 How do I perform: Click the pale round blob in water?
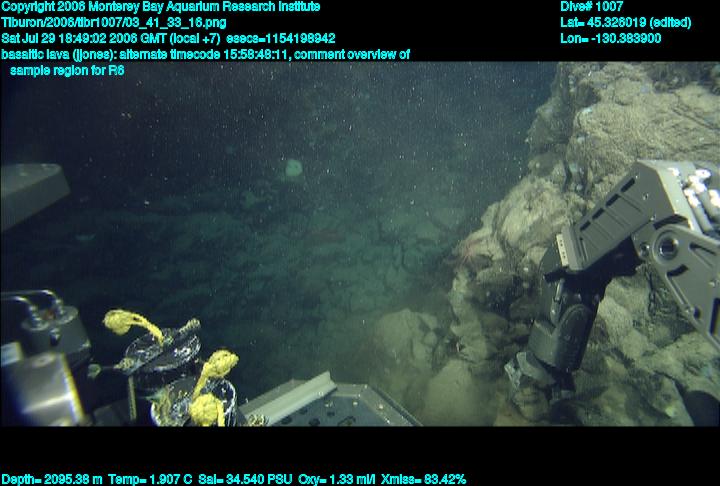[294, 169]
